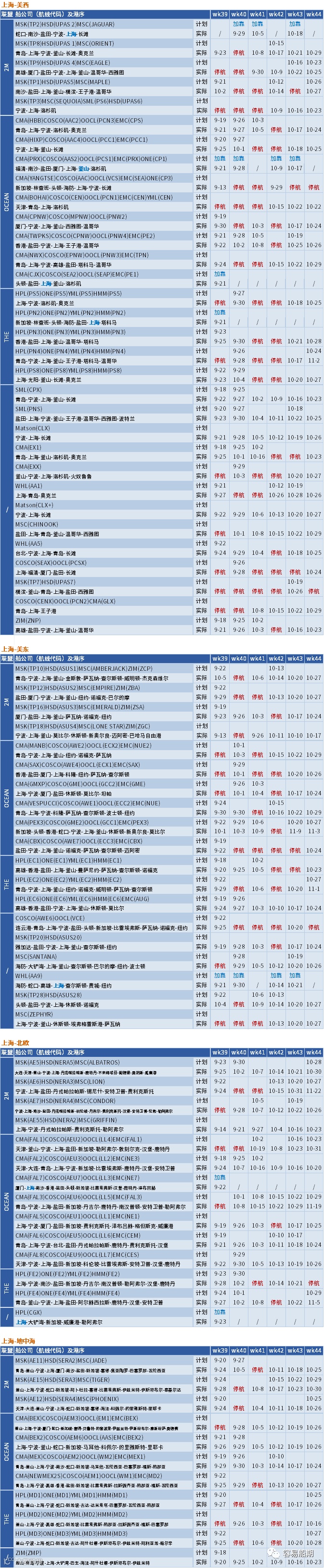Select the ZIM(ZNP) service row

click(104, 621)
